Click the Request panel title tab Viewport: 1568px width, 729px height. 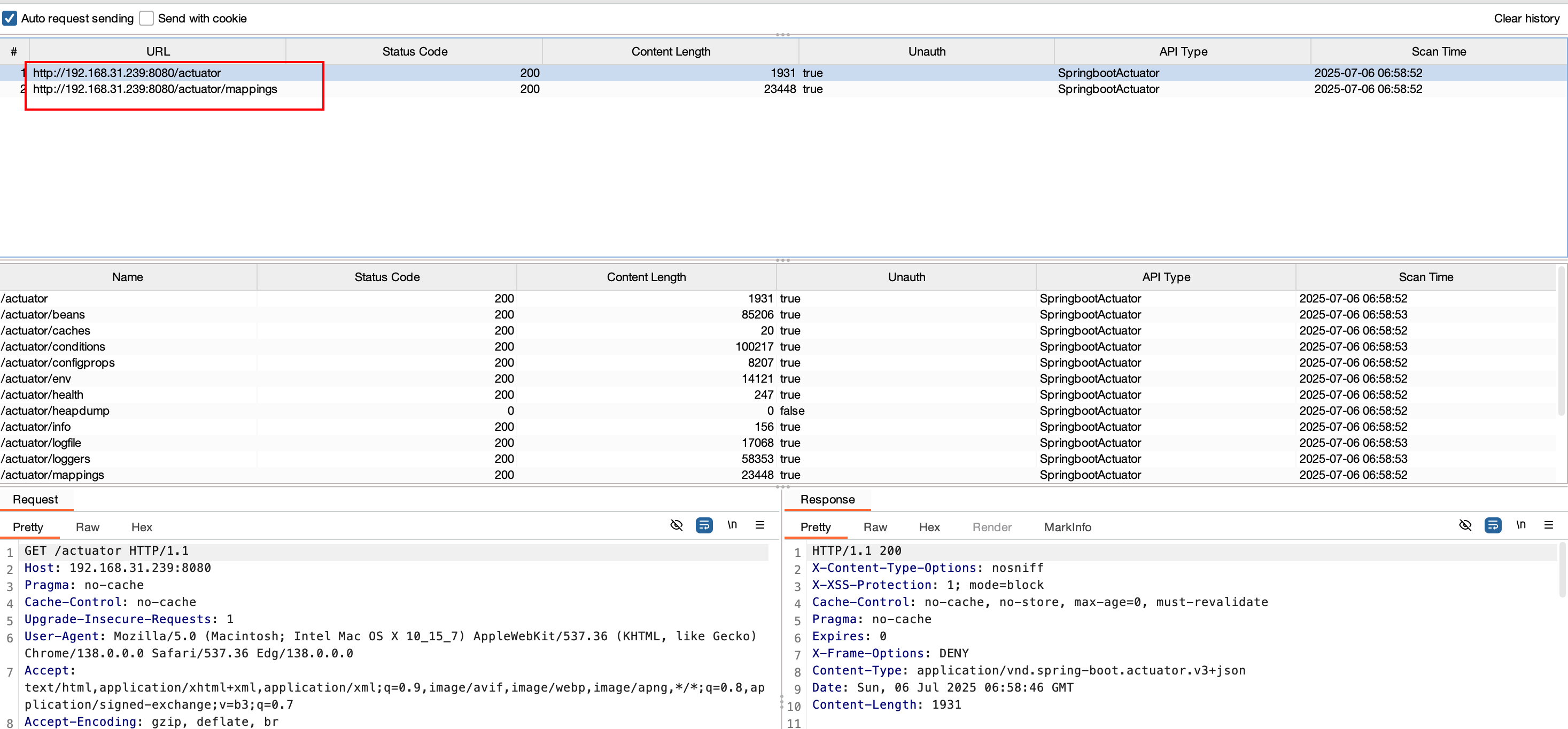click(x=35, y=500)
